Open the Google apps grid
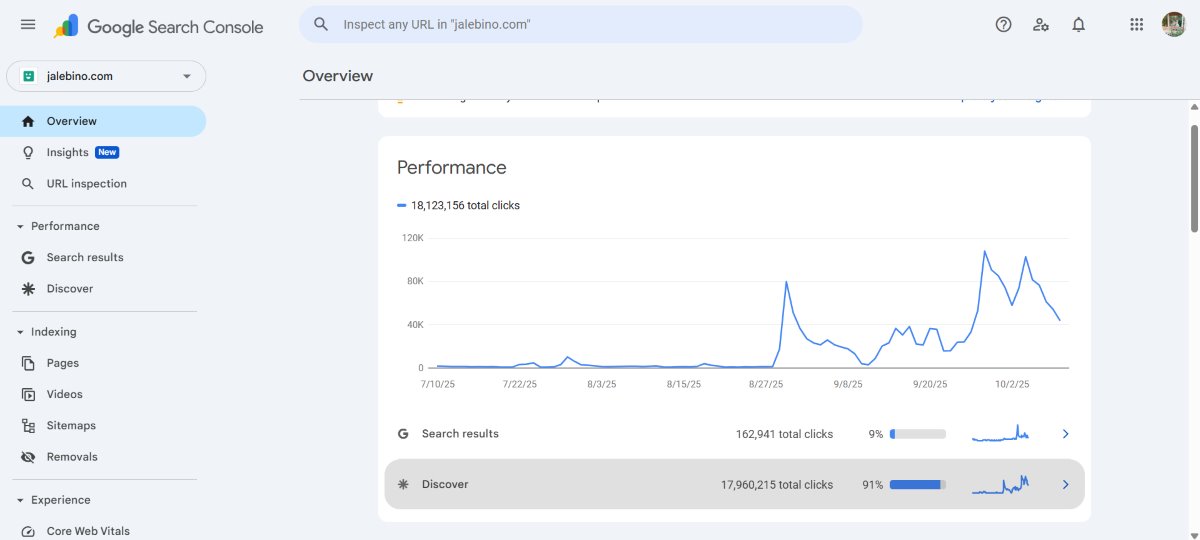Viewport: 1200px width, 540px height. pyautogui.click(x=1136, y=25)
